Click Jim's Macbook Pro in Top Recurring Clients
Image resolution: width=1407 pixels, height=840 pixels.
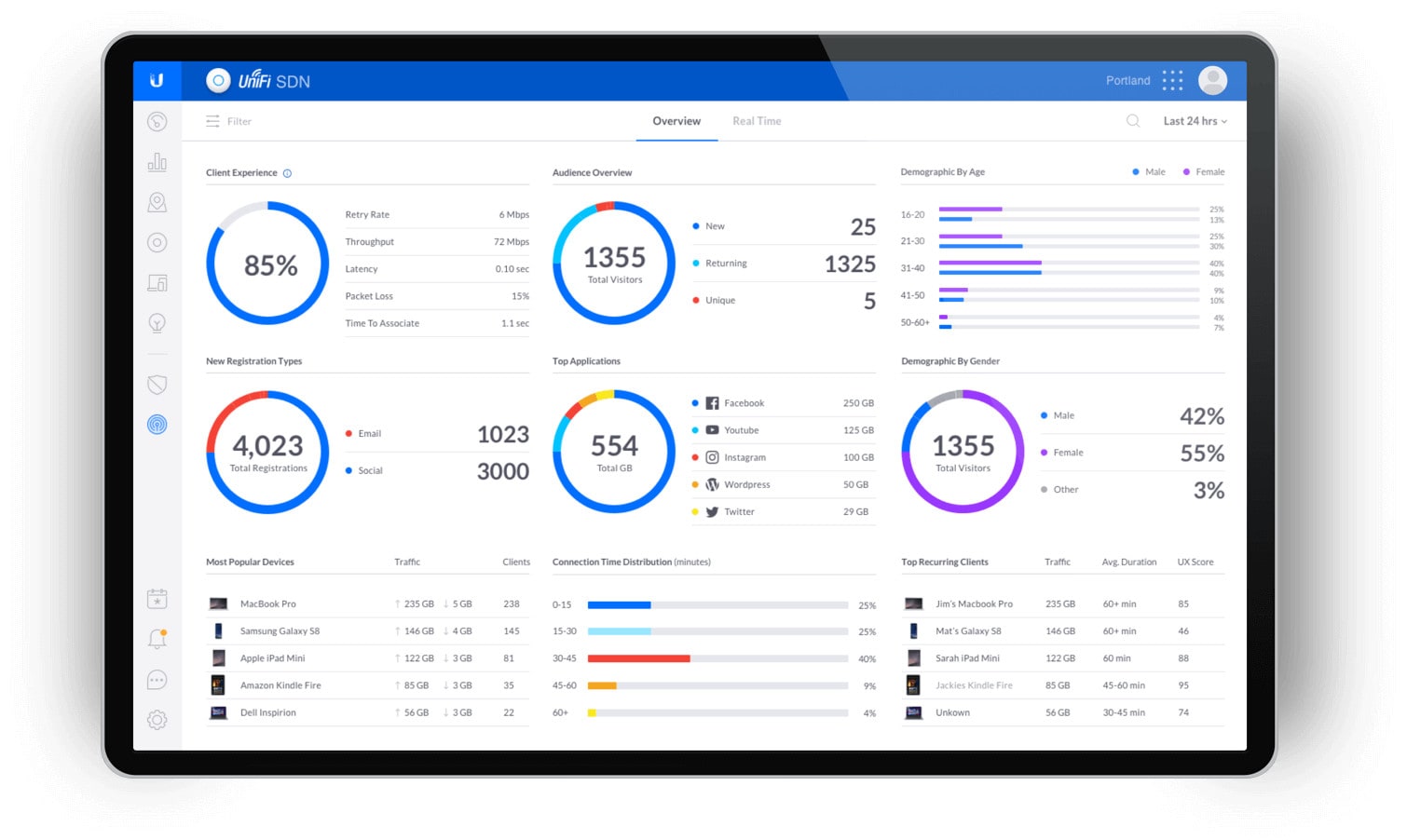pyautogui.click(x=977, y=603)
